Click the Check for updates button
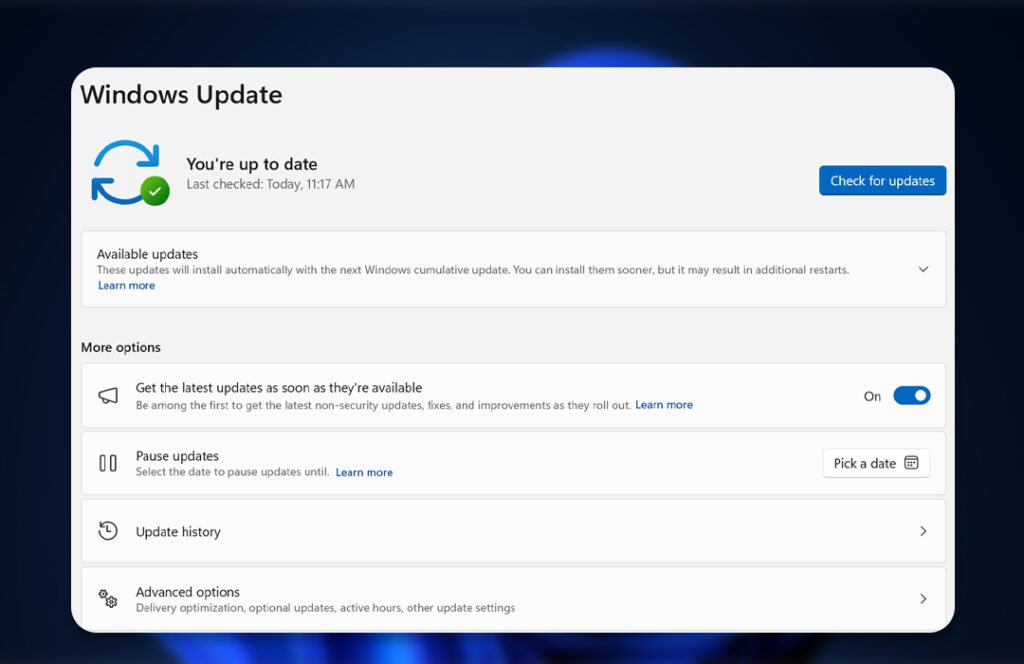The height and width of the screenshot is (664, 1024). (882, 181)
